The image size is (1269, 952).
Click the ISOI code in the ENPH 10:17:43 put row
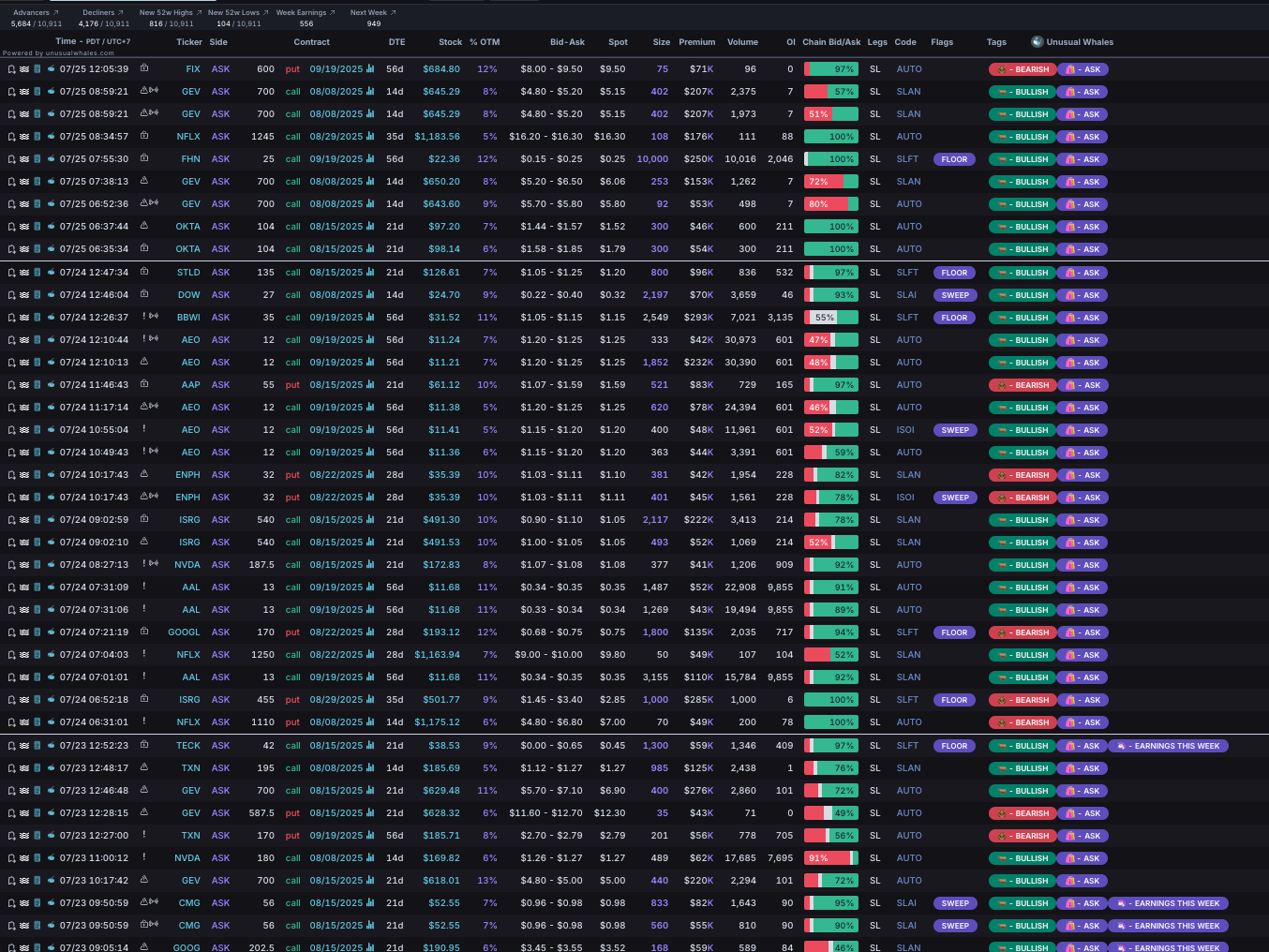905,498
